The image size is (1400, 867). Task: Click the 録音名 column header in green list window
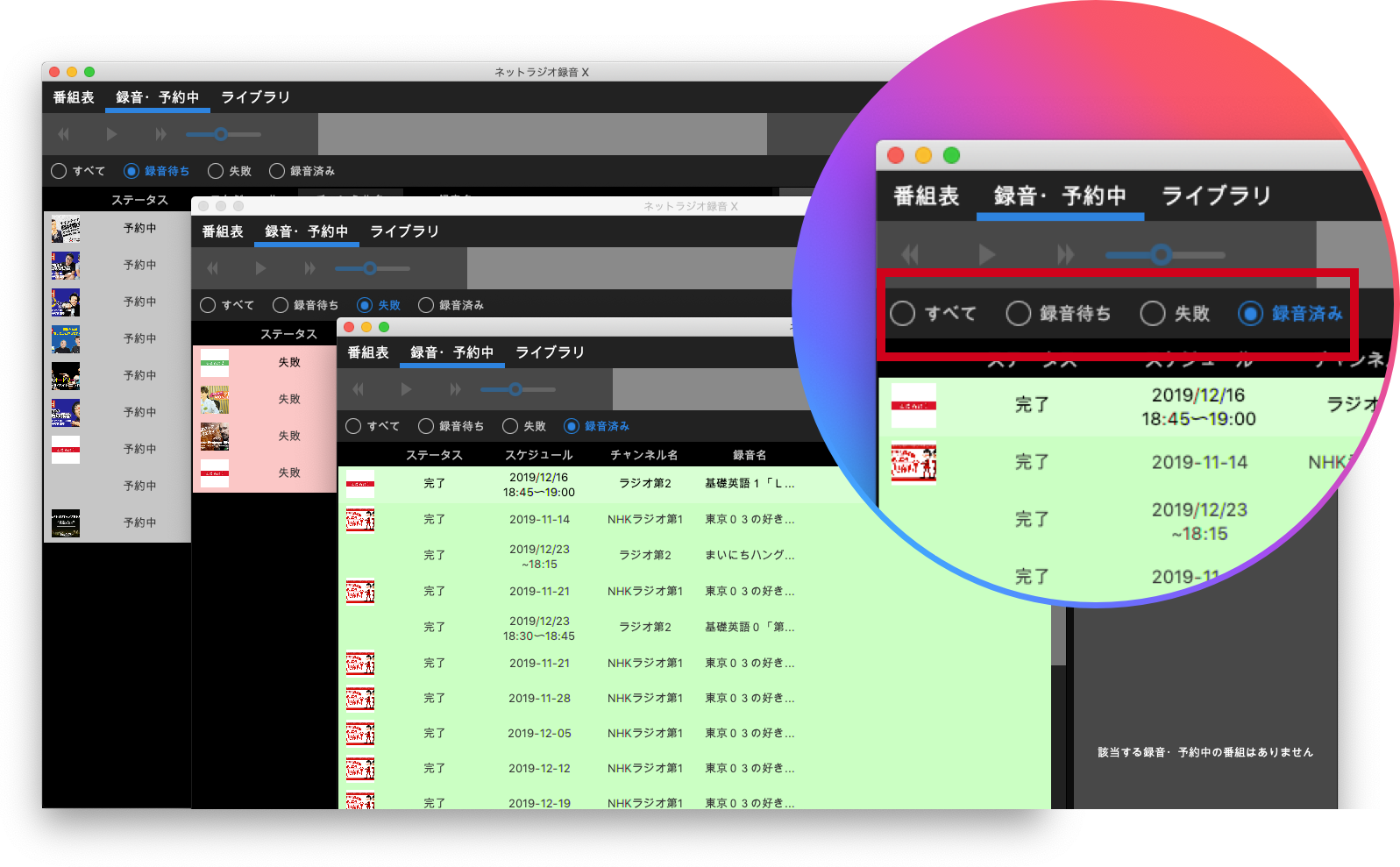[x=750, y=455]
